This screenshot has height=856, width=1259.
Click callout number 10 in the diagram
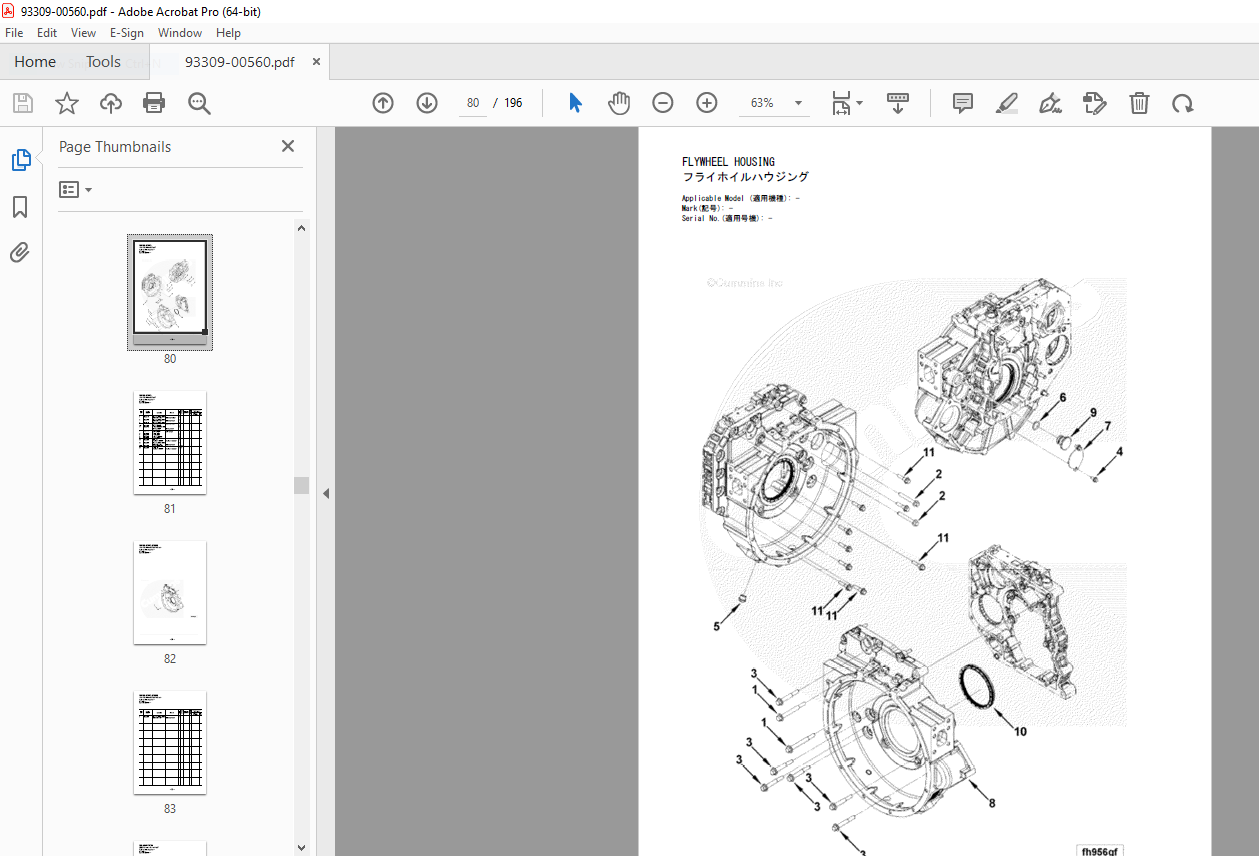[1020, 732]
